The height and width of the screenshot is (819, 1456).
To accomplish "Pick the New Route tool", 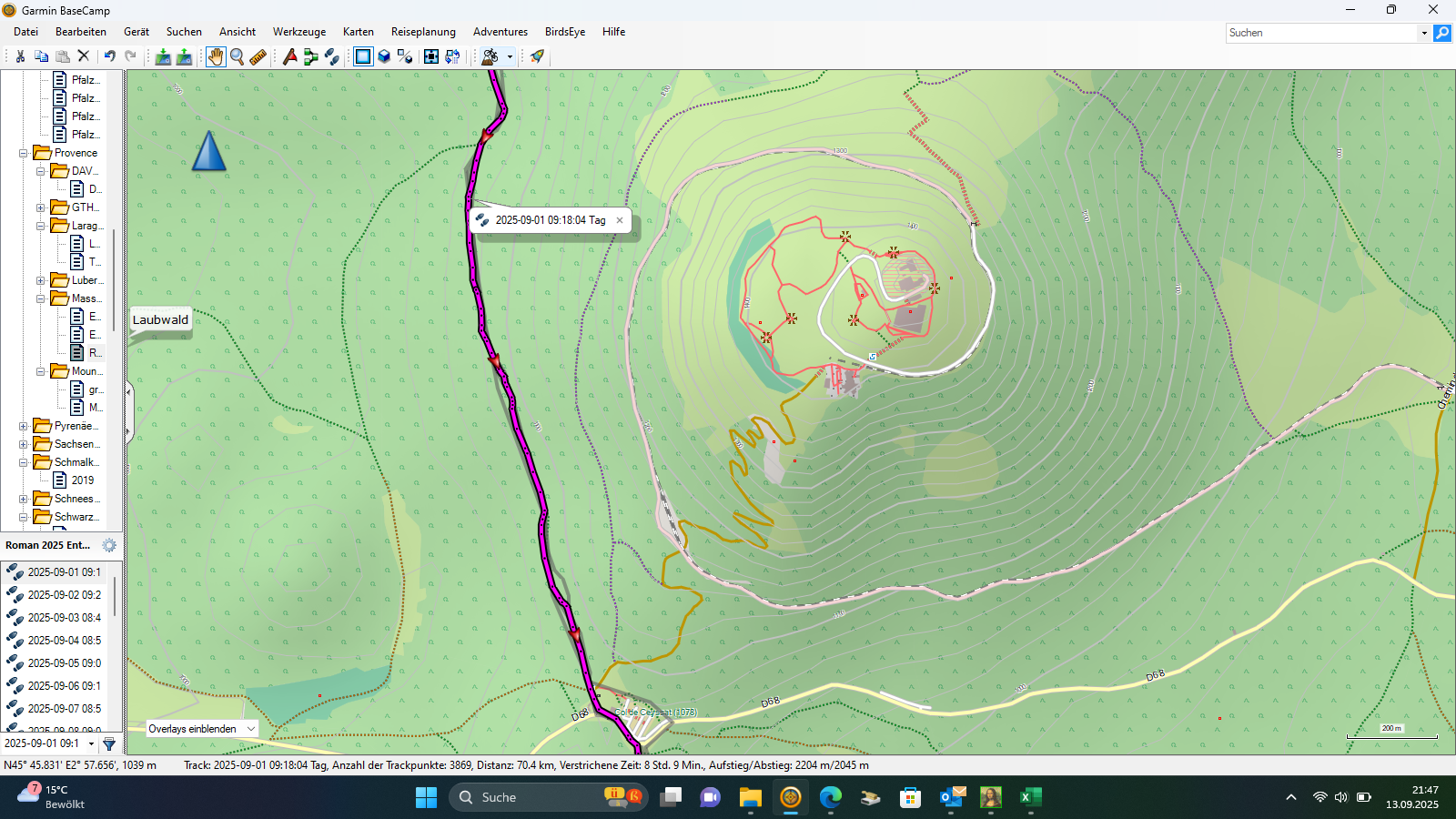I will [x=310, y=56].
